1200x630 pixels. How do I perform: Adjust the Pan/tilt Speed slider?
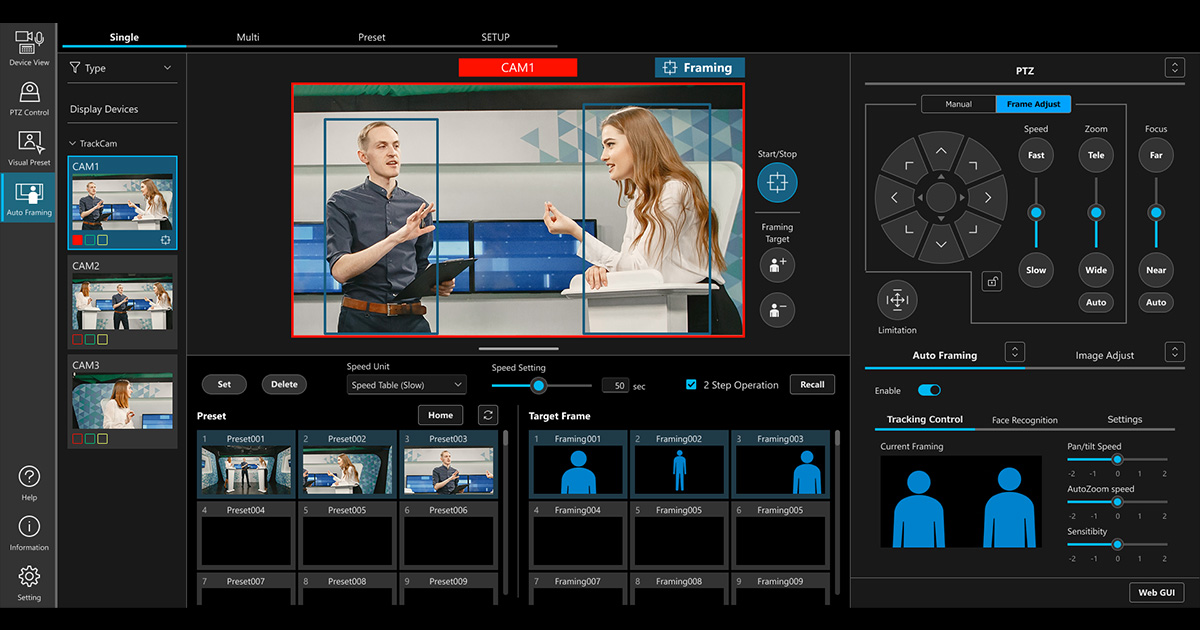[1116, 459]
